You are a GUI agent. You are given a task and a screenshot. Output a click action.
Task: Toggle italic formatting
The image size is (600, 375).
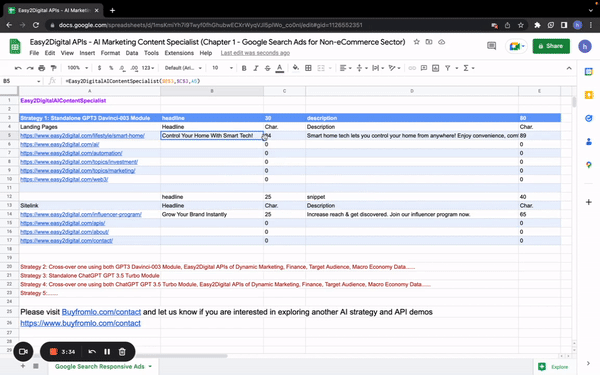point(256,68)
